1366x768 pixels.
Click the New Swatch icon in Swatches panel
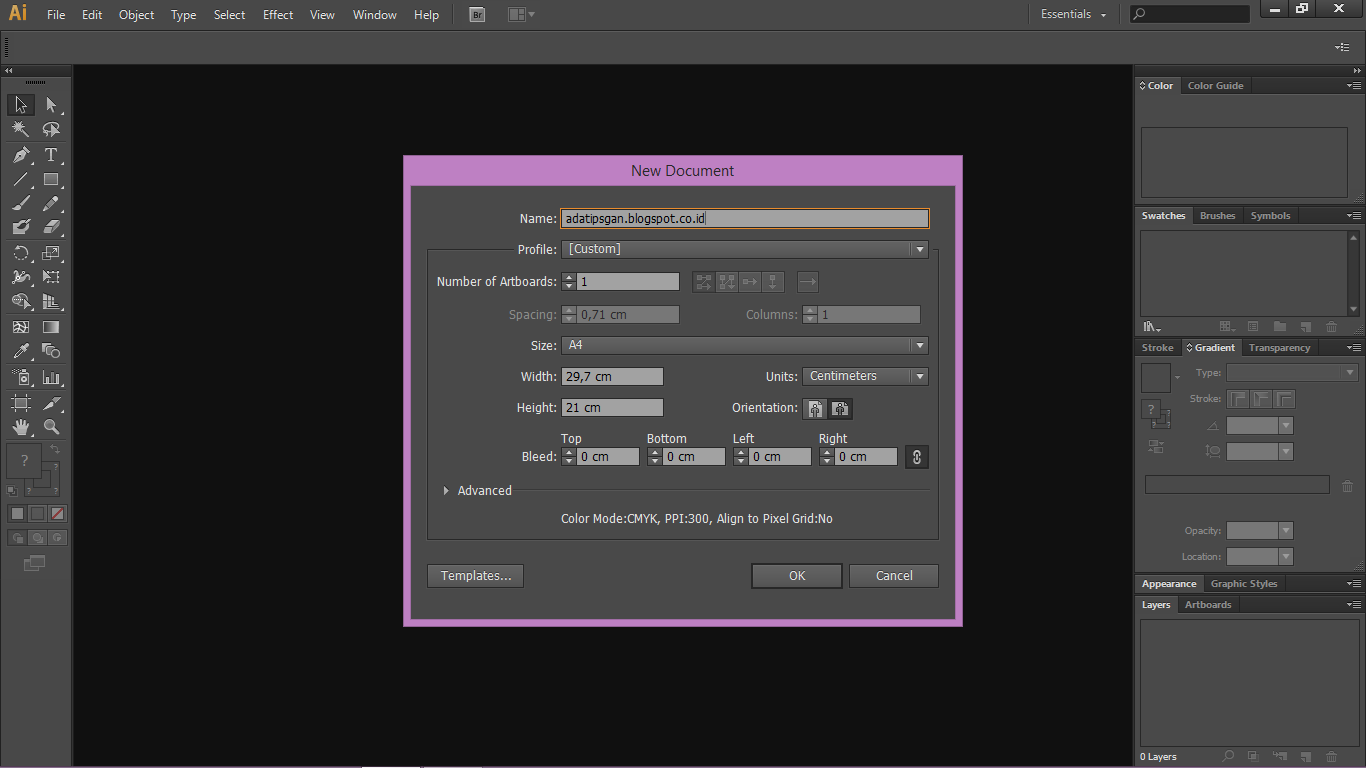pos(1304,326)
